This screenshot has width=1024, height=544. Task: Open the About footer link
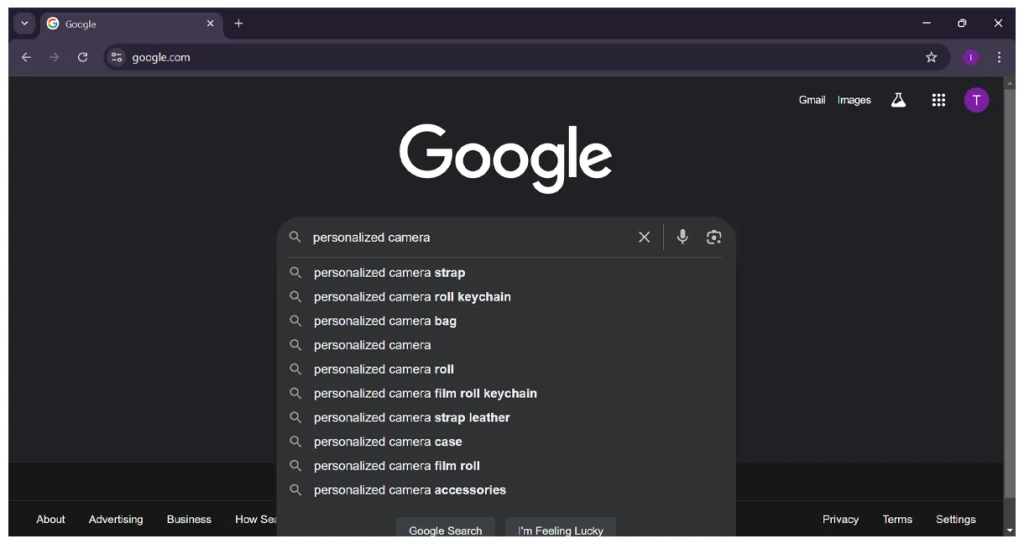(x=50, y=519)
